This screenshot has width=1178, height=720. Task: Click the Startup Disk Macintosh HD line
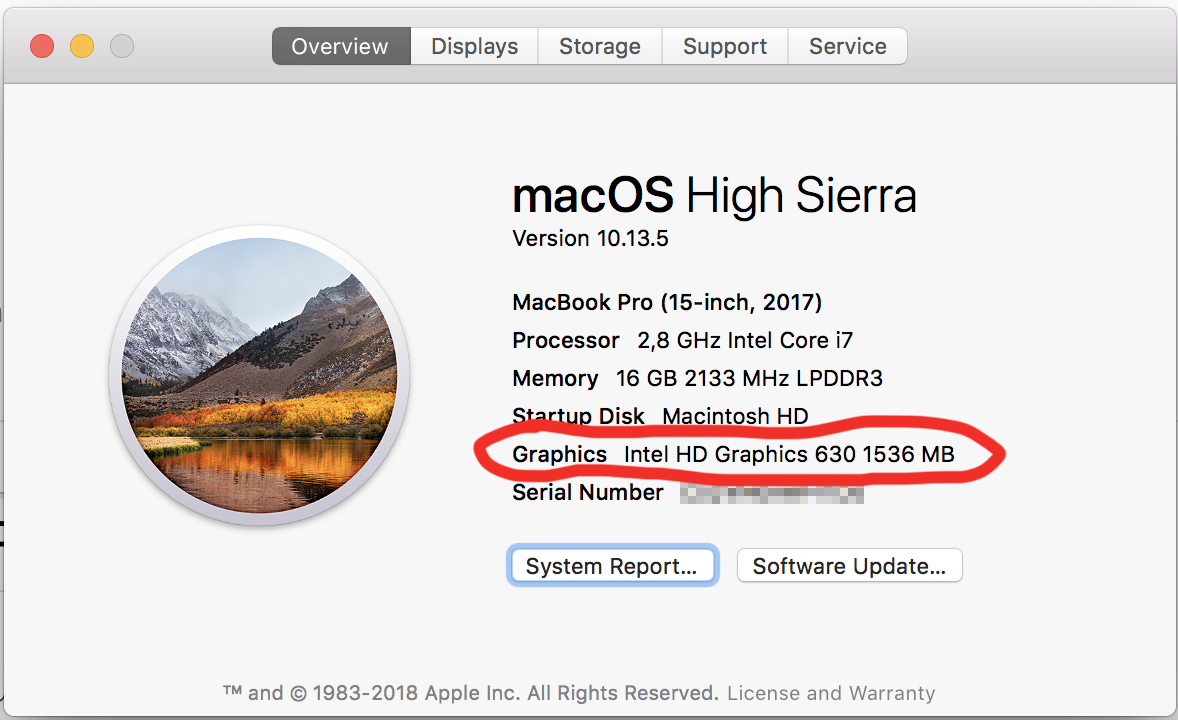660,416
